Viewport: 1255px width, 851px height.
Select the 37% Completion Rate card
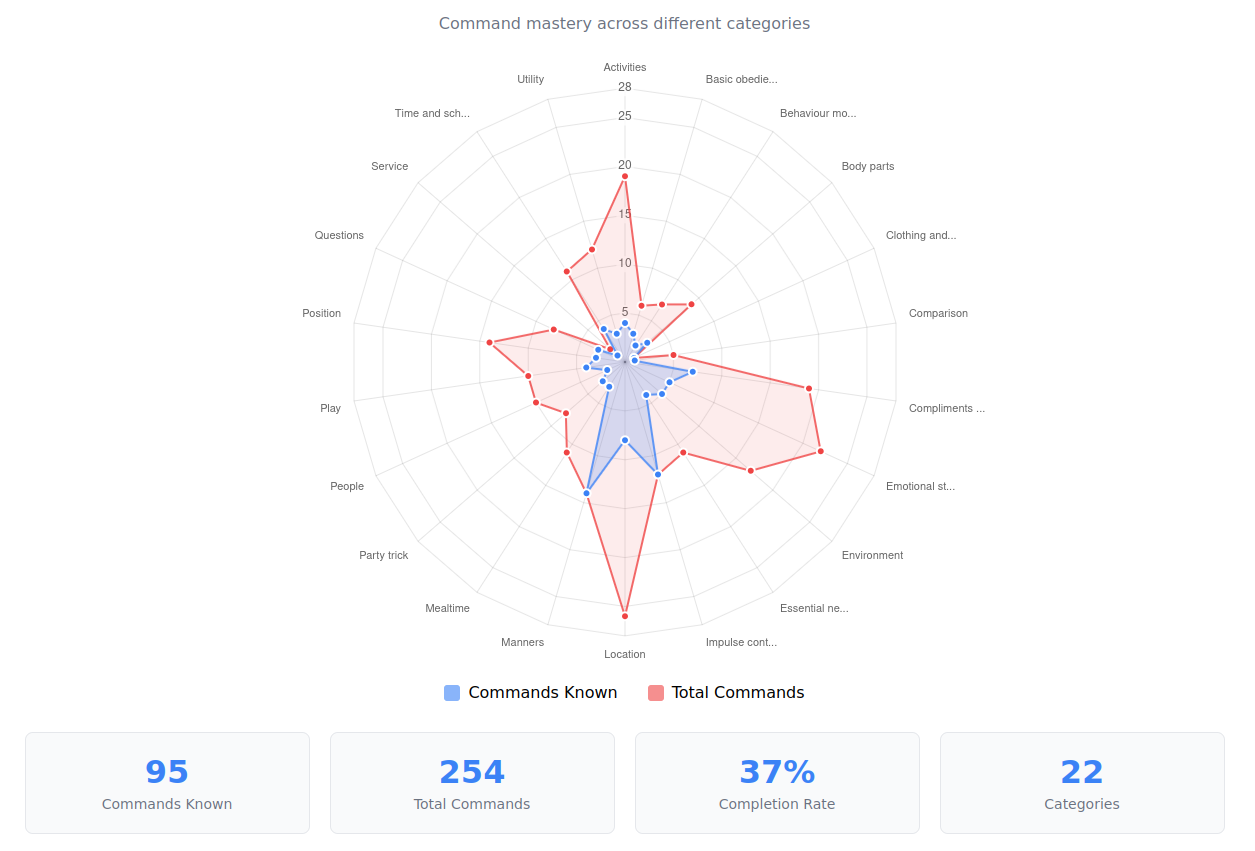point(777,783)
